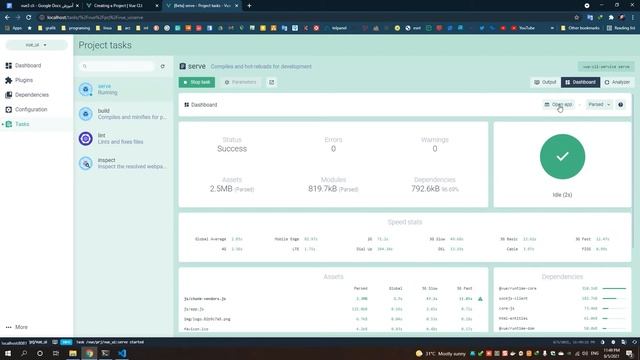Switch to the Analyzer tab
The width and height of the screenshot is (640, 360).
[617, 82]
